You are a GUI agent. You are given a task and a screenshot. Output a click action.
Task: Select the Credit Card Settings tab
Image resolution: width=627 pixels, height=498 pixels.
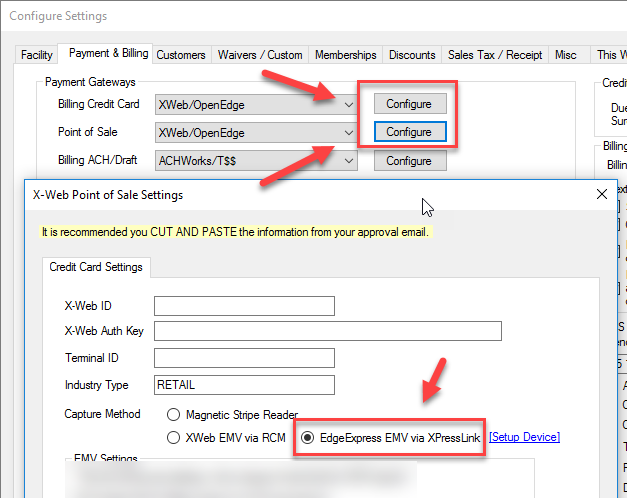(x=96, y=267)
